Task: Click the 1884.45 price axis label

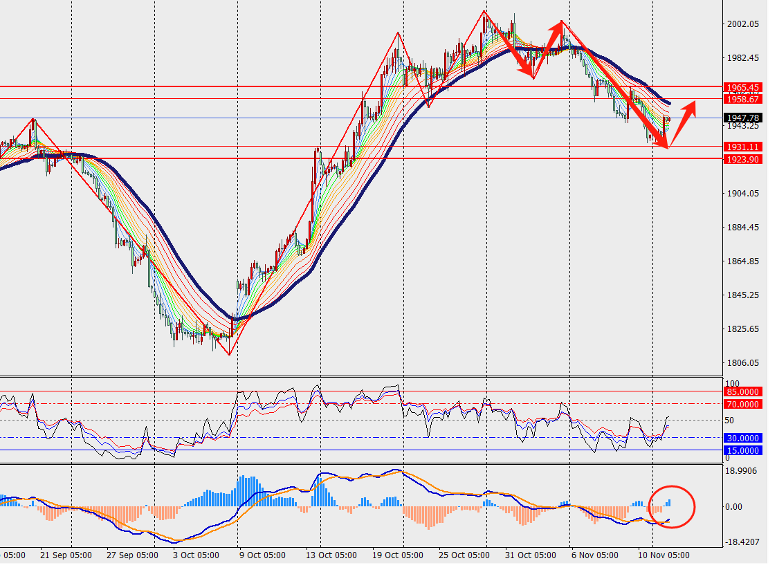Action: click(x=742, y=227)
